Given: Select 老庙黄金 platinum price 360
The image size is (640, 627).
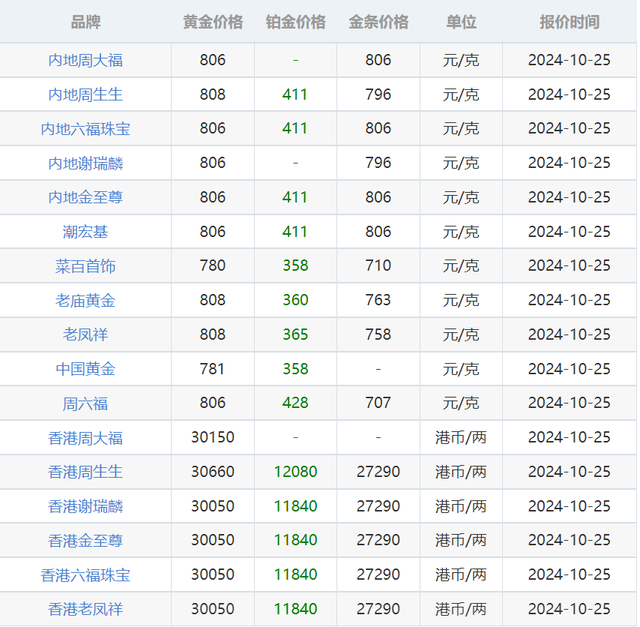Looking at the screenshot, I should (296, 300).
